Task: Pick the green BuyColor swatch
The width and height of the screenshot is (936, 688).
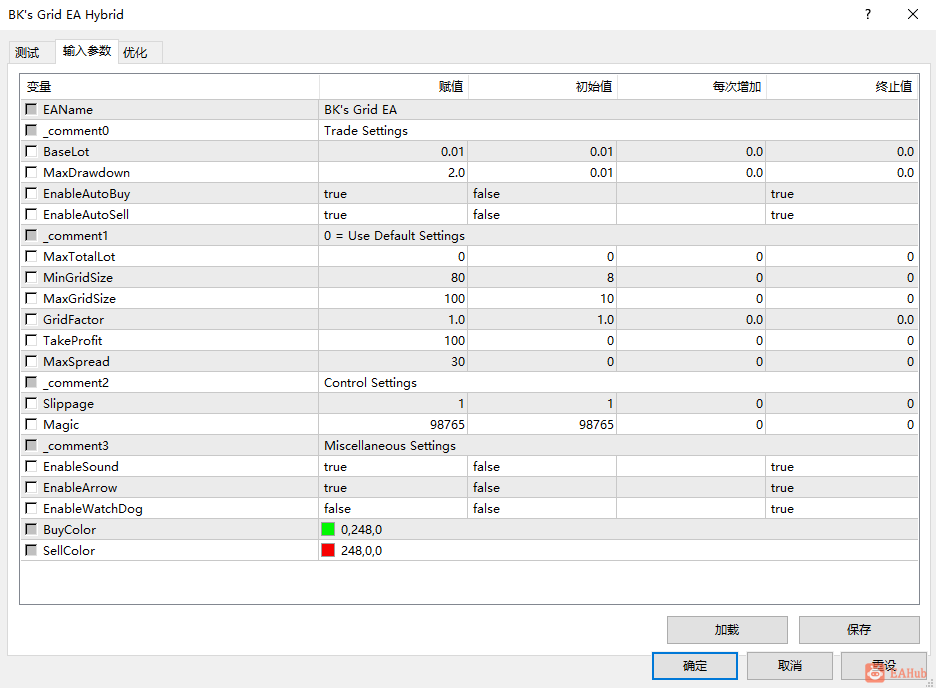Action: [328, 529]
